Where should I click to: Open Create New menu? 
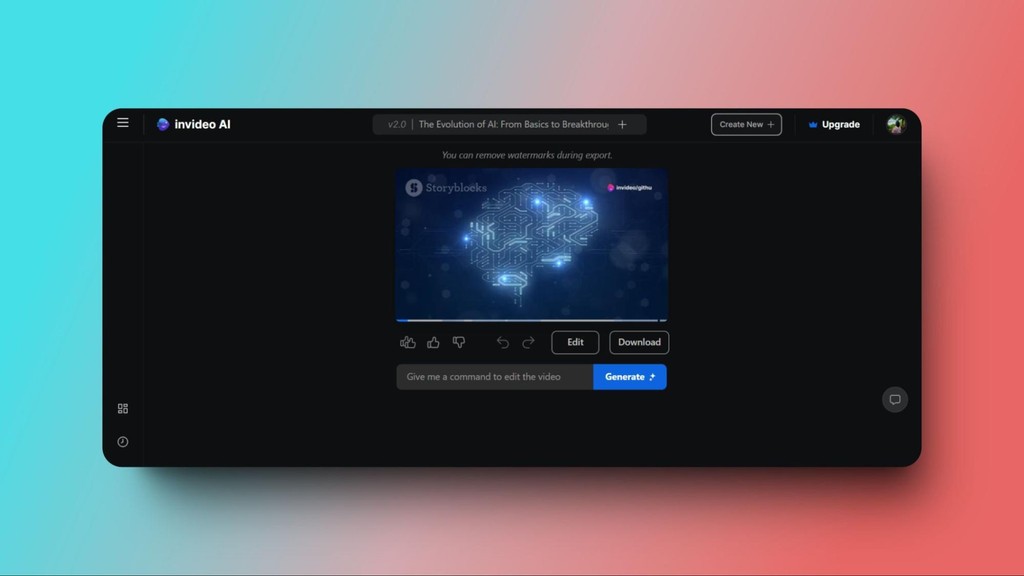tap(746, 124)
